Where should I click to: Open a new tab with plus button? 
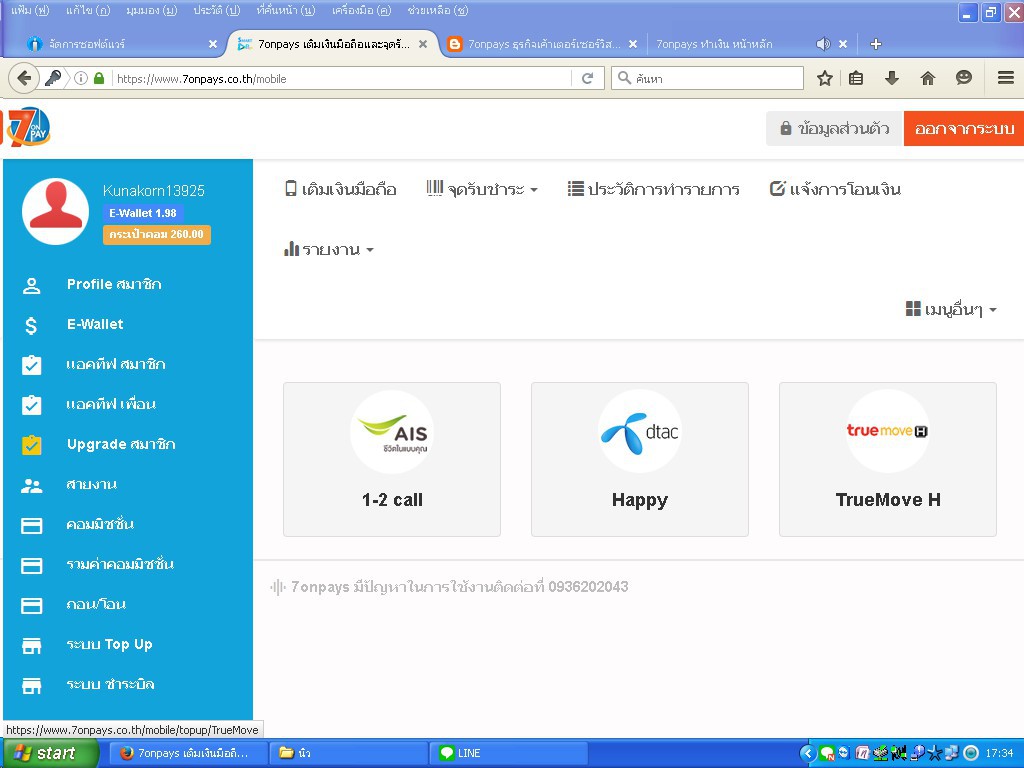(x=876, y=44)
